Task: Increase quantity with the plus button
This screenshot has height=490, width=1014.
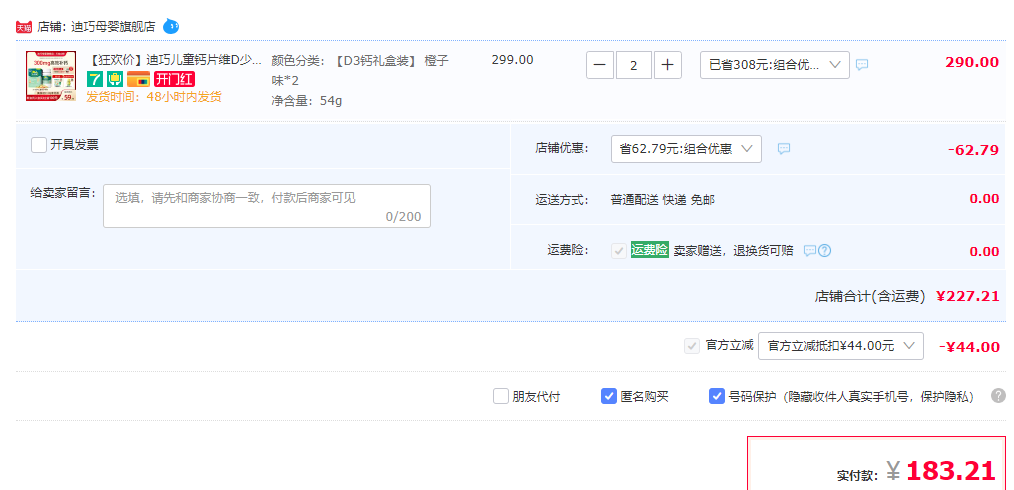Action: [667, 65]
